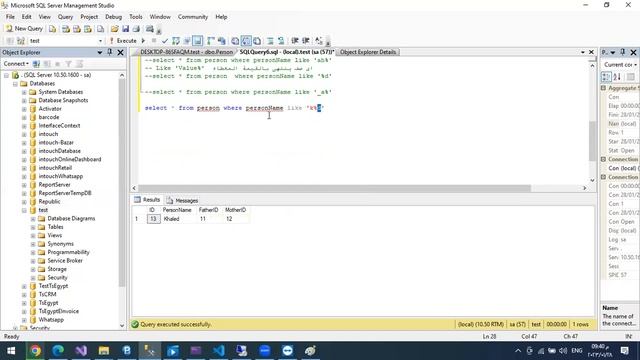Select the ReportServer database
Viewport: 640px width, 360px height.
pyautogui.click(x=54, y=185)
